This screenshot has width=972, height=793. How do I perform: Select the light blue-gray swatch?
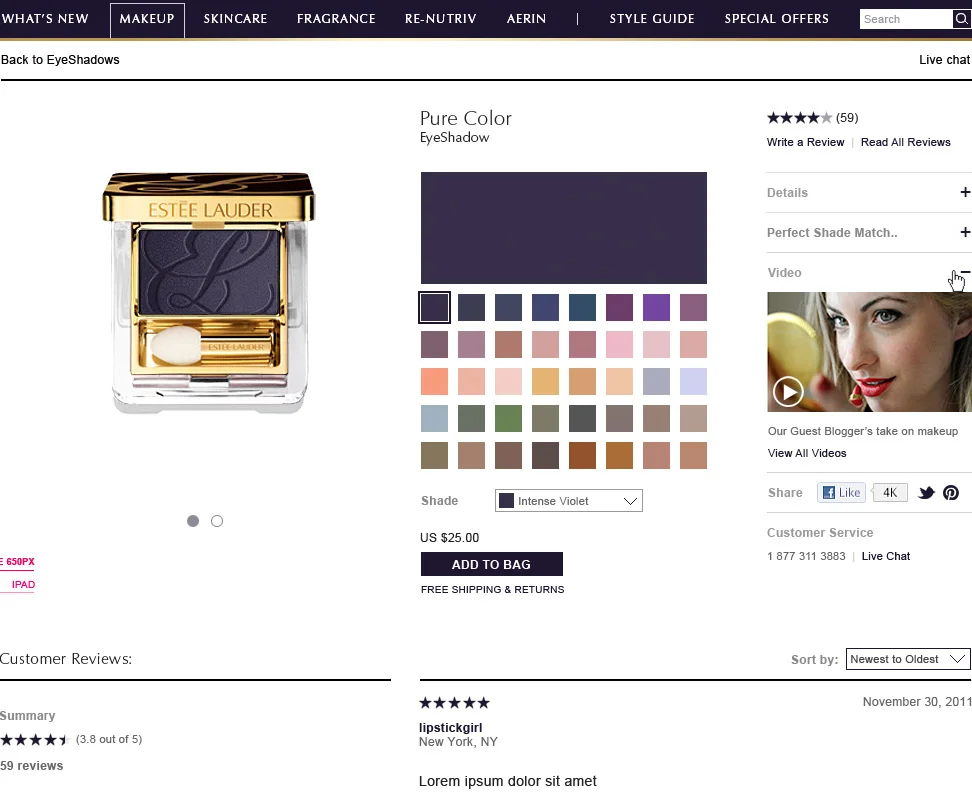click(435, 419)
